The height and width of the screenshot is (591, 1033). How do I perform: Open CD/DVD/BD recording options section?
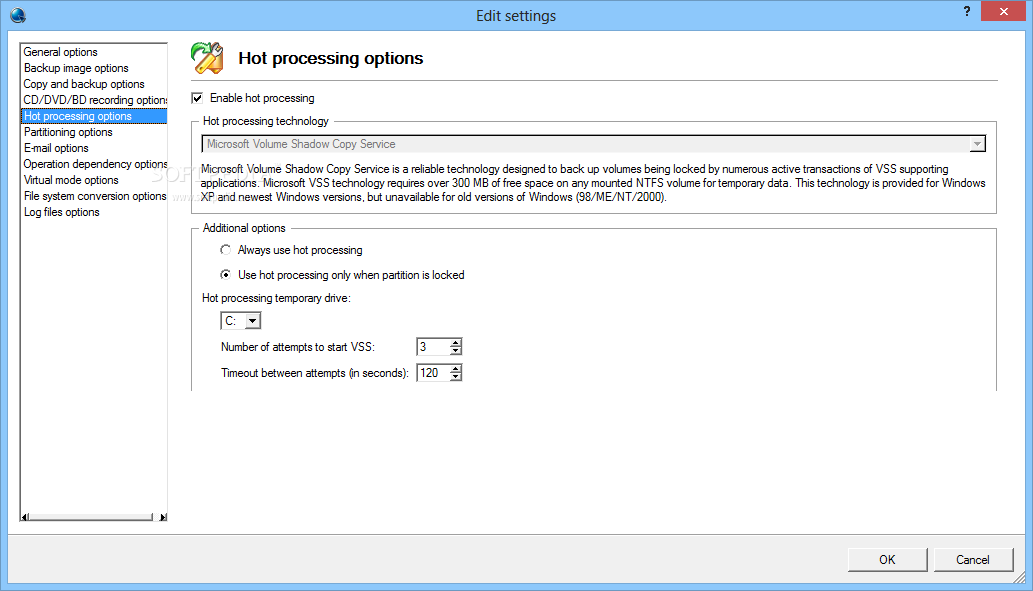94,100
